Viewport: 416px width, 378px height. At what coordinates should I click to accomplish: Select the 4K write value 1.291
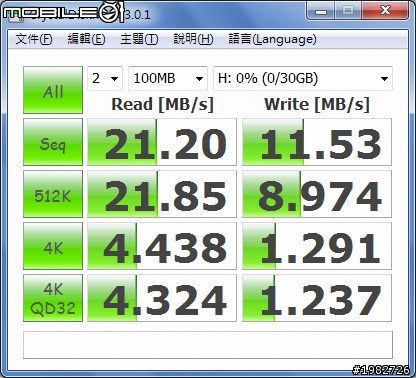pyautogui.click(x=317, y=246)
